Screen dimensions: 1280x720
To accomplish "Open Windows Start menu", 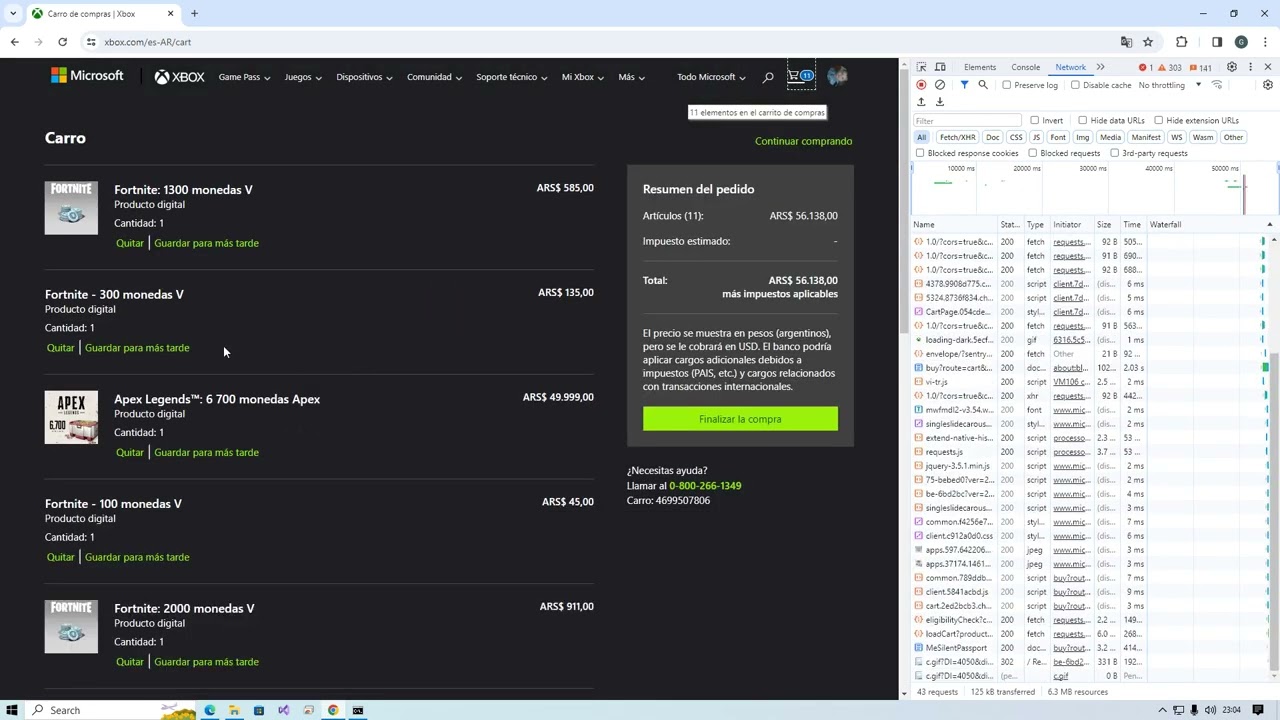I will pos(12,710).
